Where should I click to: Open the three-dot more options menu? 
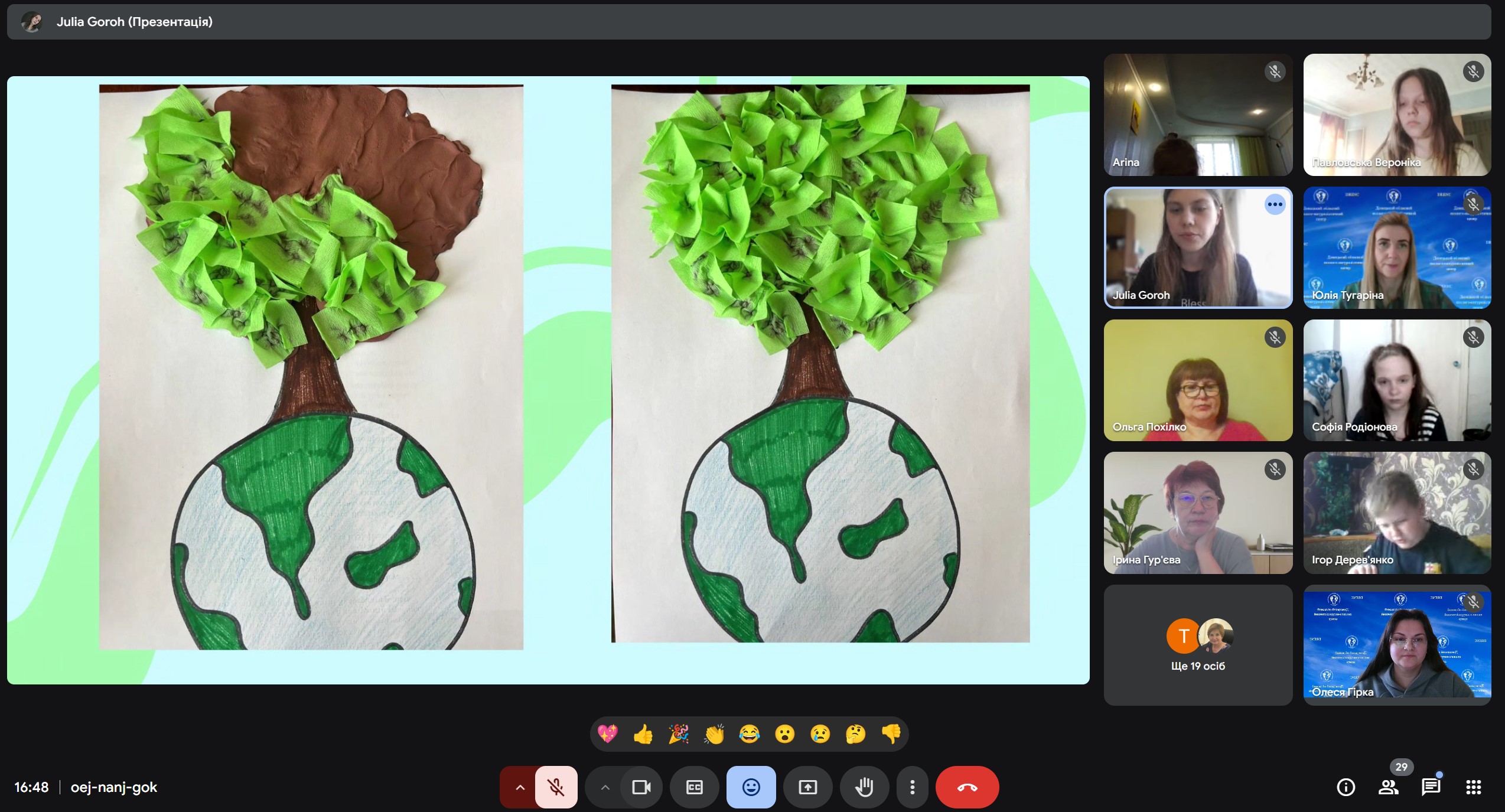coord(912,787)
